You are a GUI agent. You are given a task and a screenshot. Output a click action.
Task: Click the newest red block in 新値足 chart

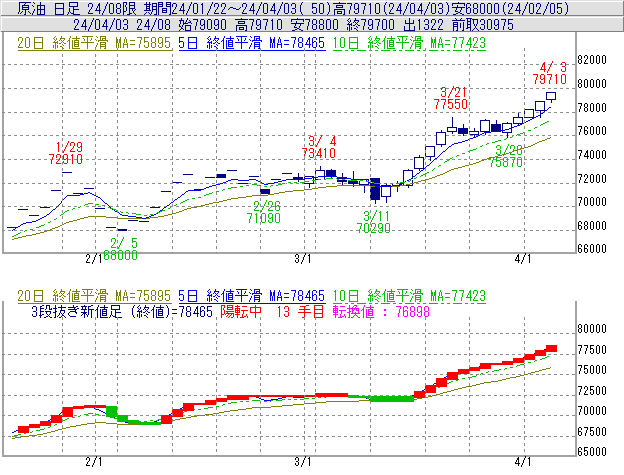(551, 348)
